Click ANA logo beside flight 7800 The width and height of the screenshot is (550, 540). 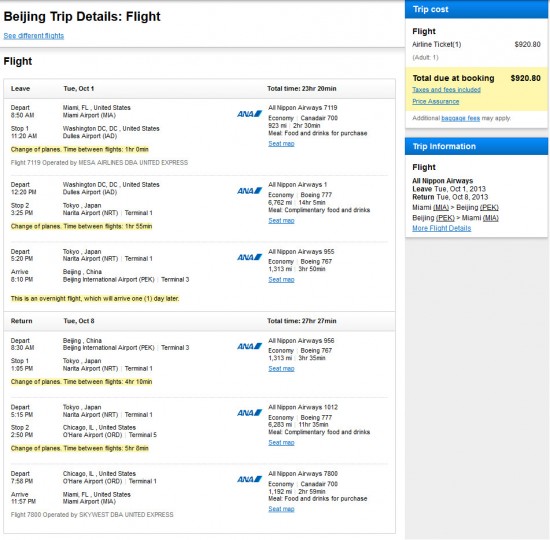(x=249, y=479)
